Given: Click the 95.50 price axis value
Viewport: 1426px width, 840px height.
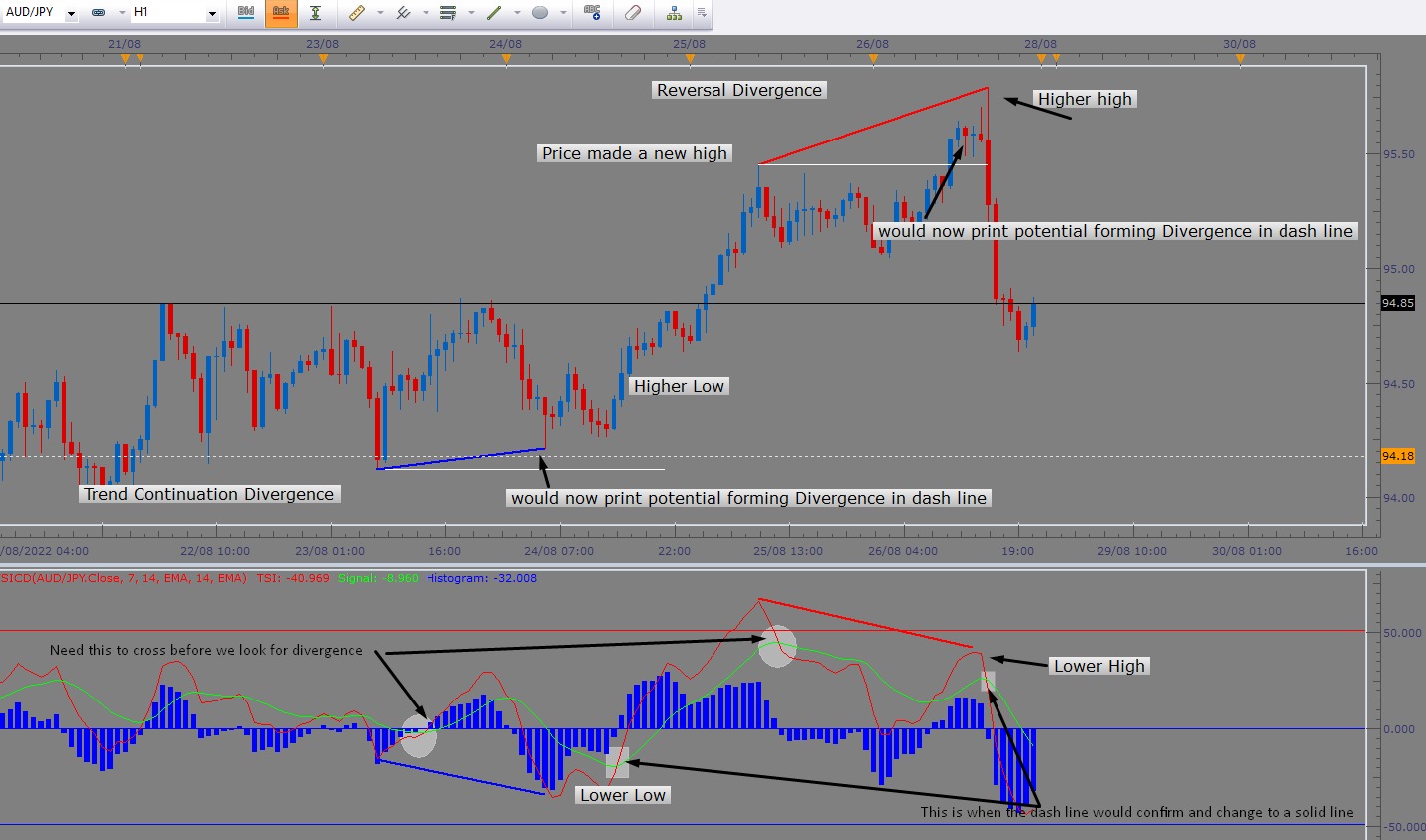Looking at the screenshot, I should pyautogui.click(x=1398, y=154).
